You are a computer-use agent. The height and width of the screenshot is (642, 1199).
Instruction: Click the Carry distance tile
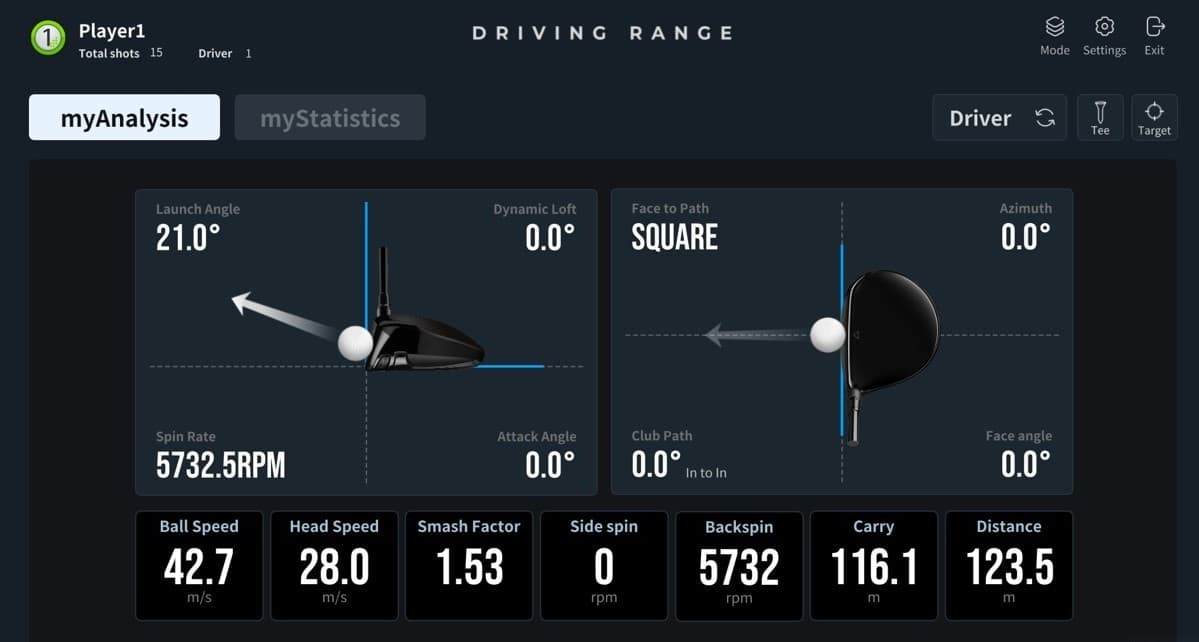pyautogui.click(x=874, y=566)
